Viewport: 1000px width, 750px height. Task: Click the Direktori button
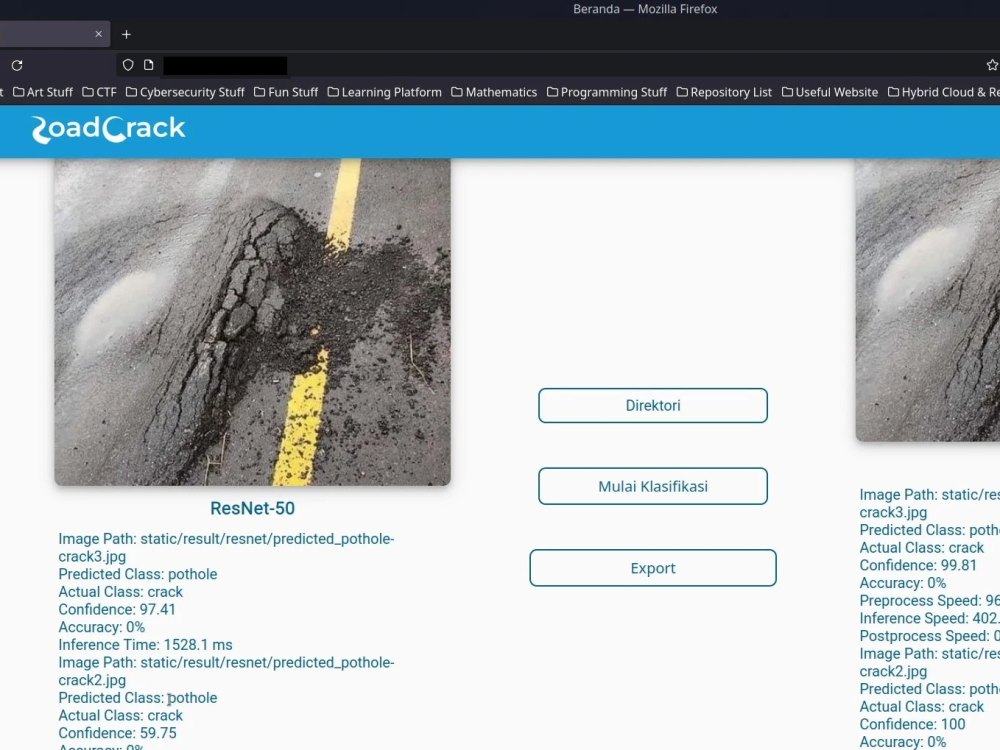click(652, 406)
